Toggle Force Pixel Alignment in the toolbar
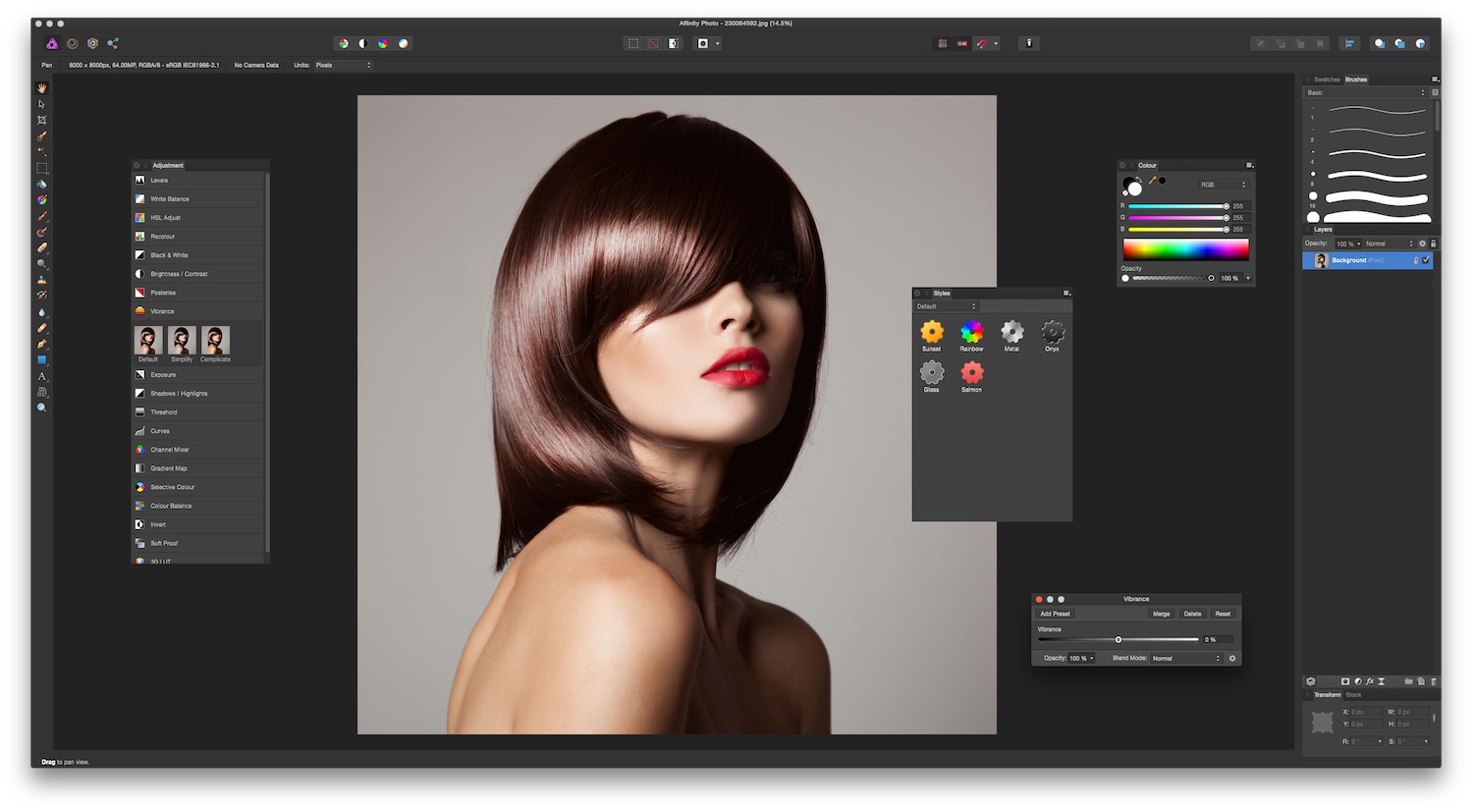 tap(962, 43)
